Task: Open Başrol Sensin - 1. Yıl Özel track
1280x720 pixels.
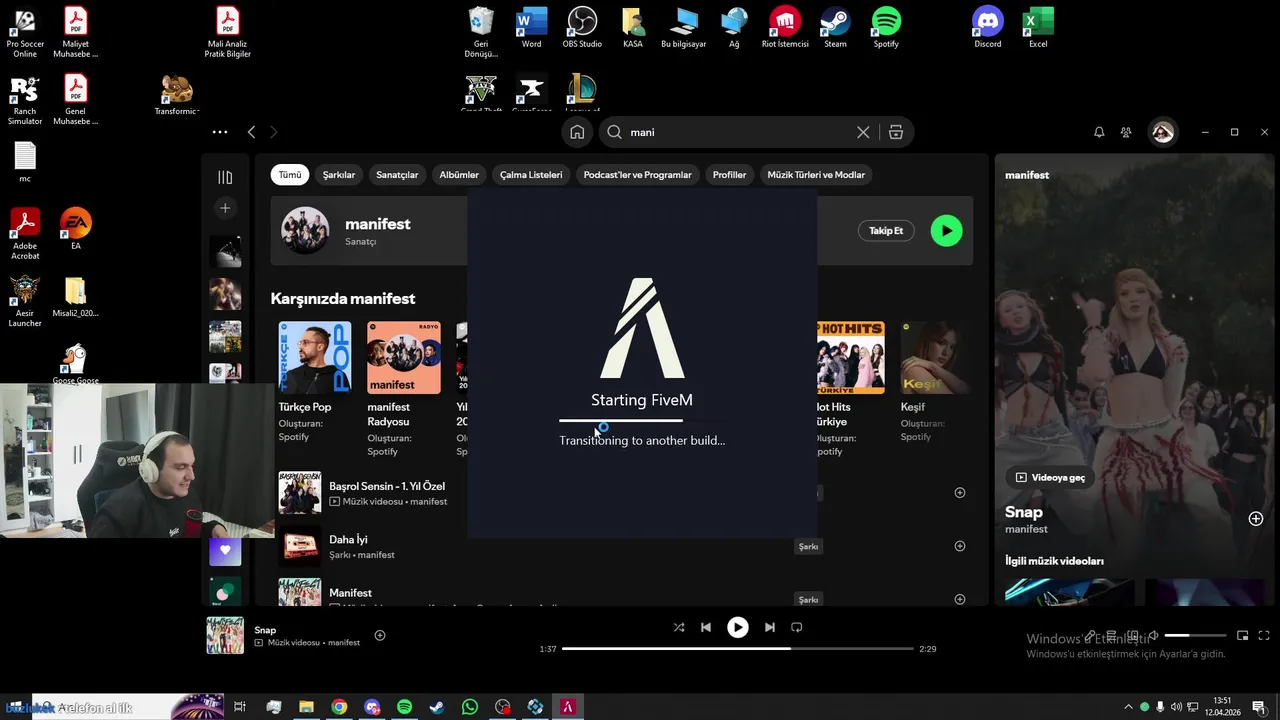Action: click(387, 486)
